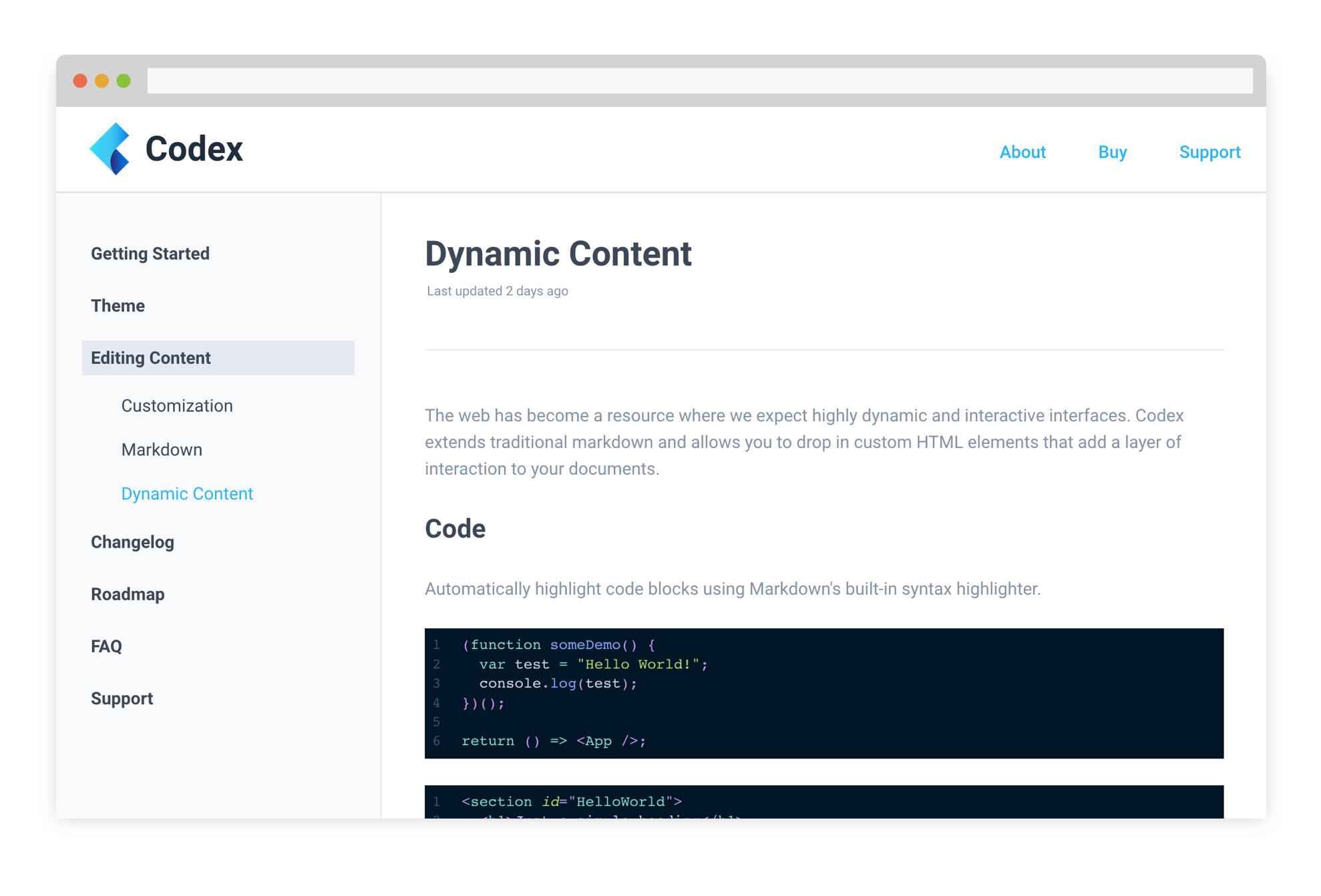Expand the Editing Content section
Image resolution: width=1321 pixels, height=896 pixels.
150,358
